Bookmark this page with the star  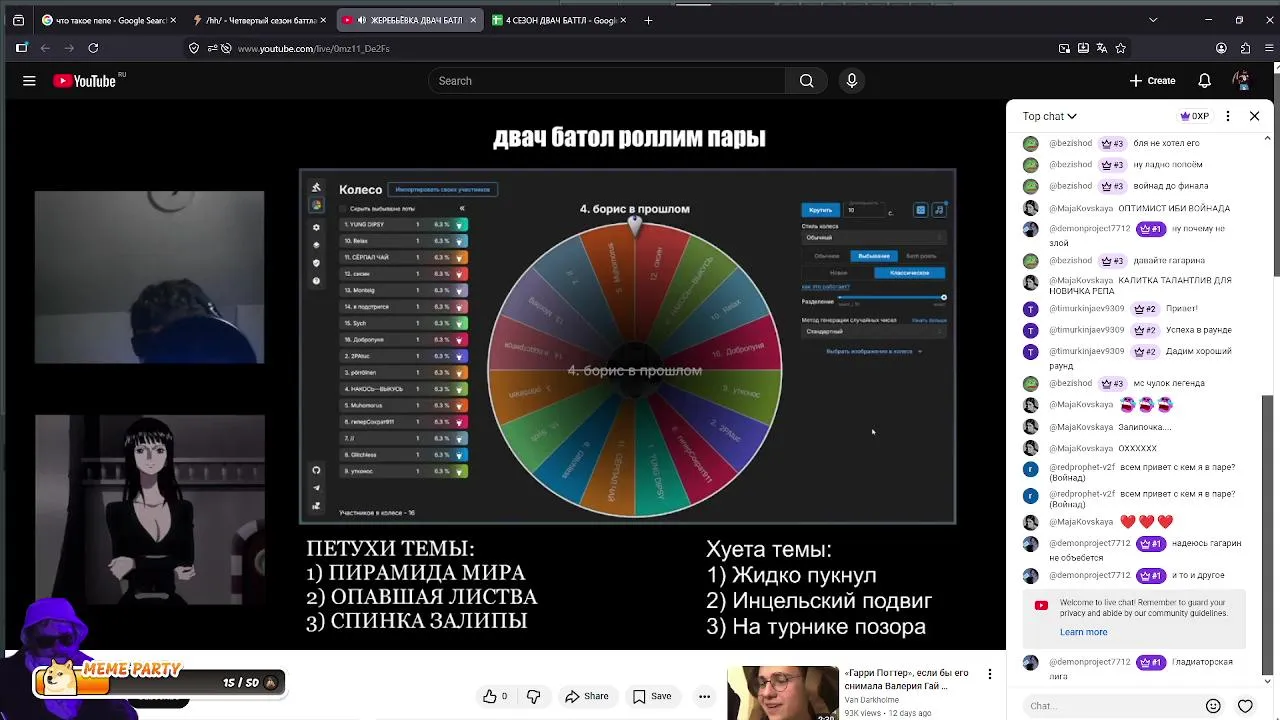[x=1121, y=48]
